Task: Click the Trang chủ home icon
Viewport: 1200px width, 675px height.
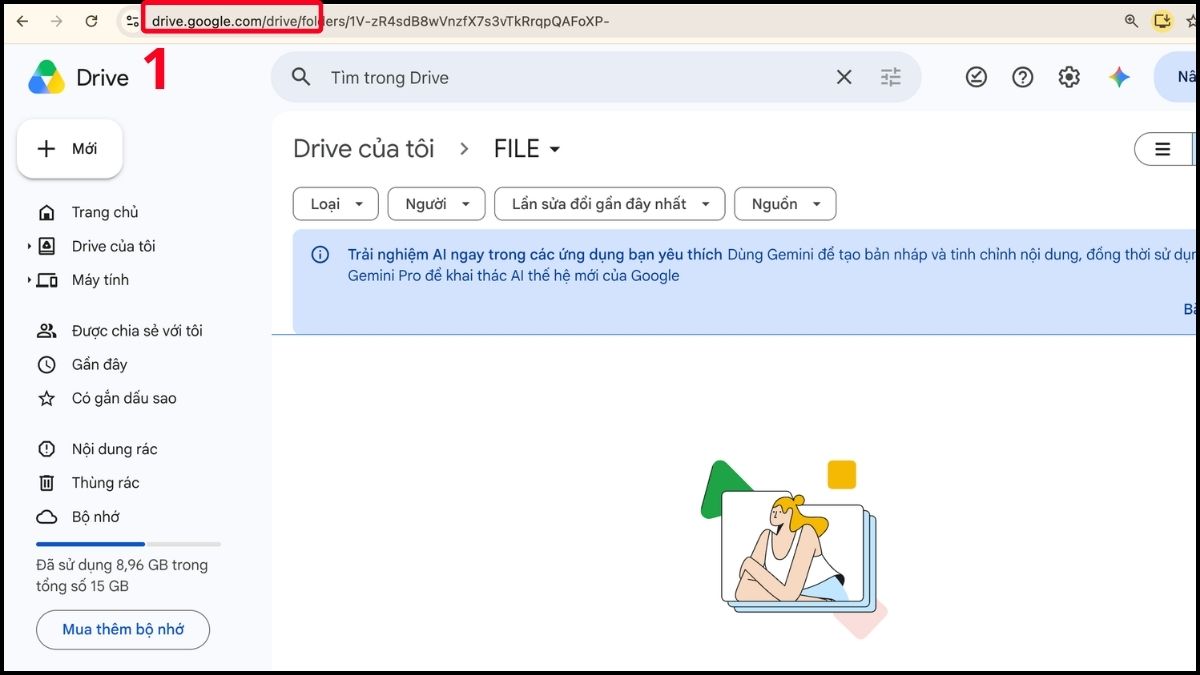Action: click(46, 212)
